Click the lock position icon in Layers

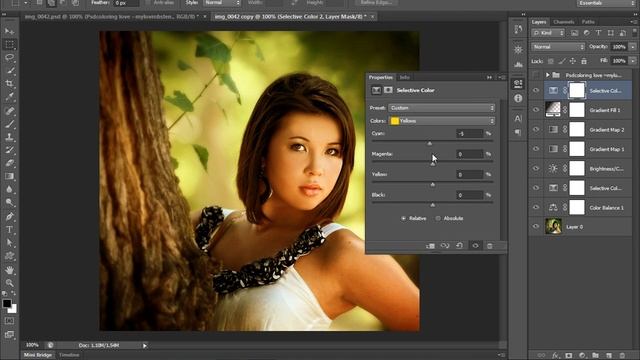[x=573, y=61]
